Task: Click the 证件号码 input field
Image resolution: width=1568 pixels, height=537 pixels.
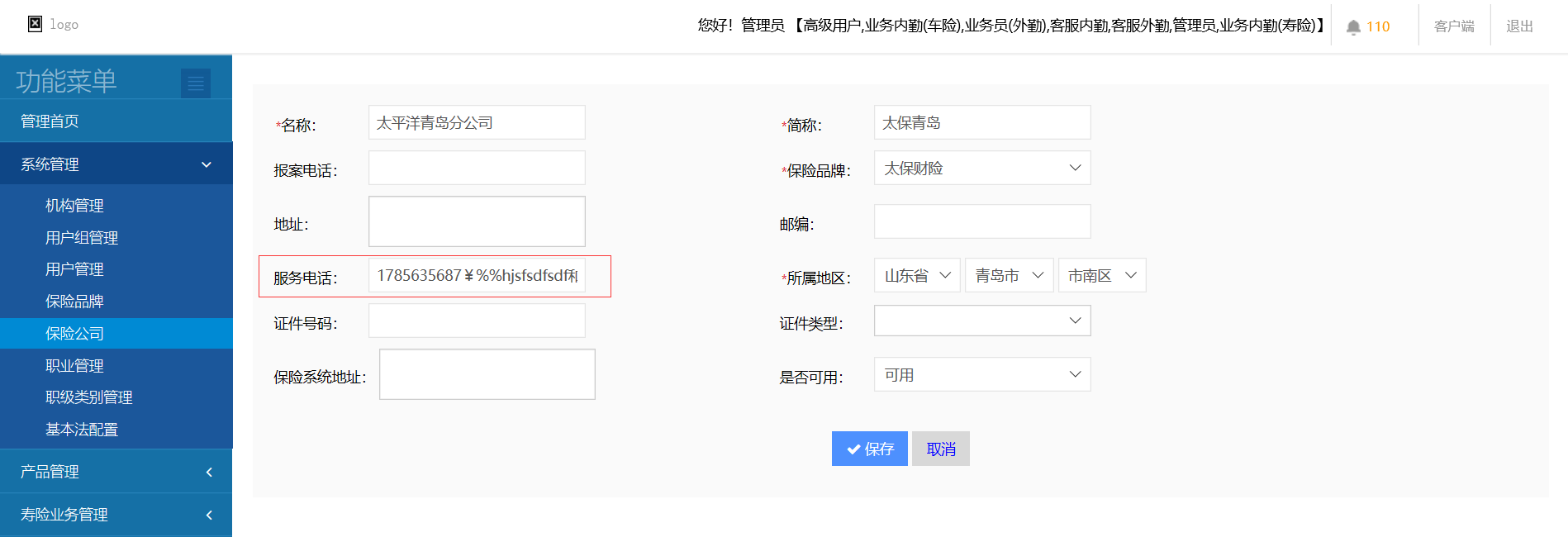Action: point(477,321)
